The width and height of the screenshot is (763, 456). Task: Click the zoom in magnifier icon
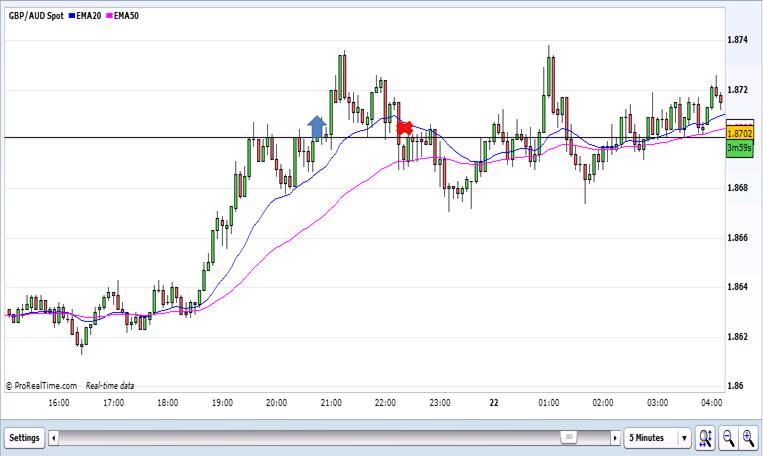click(x=748, y=438)
